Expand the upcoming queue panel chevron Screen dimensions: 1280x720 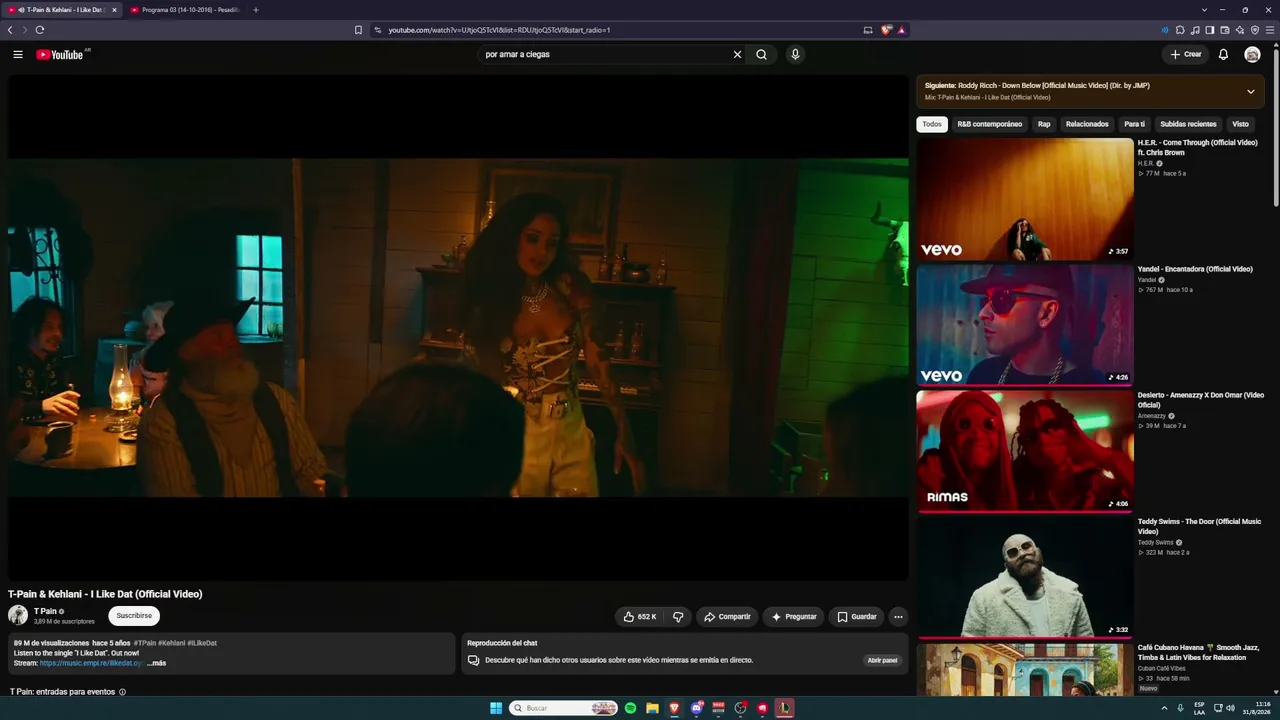tap(1250, 91)
